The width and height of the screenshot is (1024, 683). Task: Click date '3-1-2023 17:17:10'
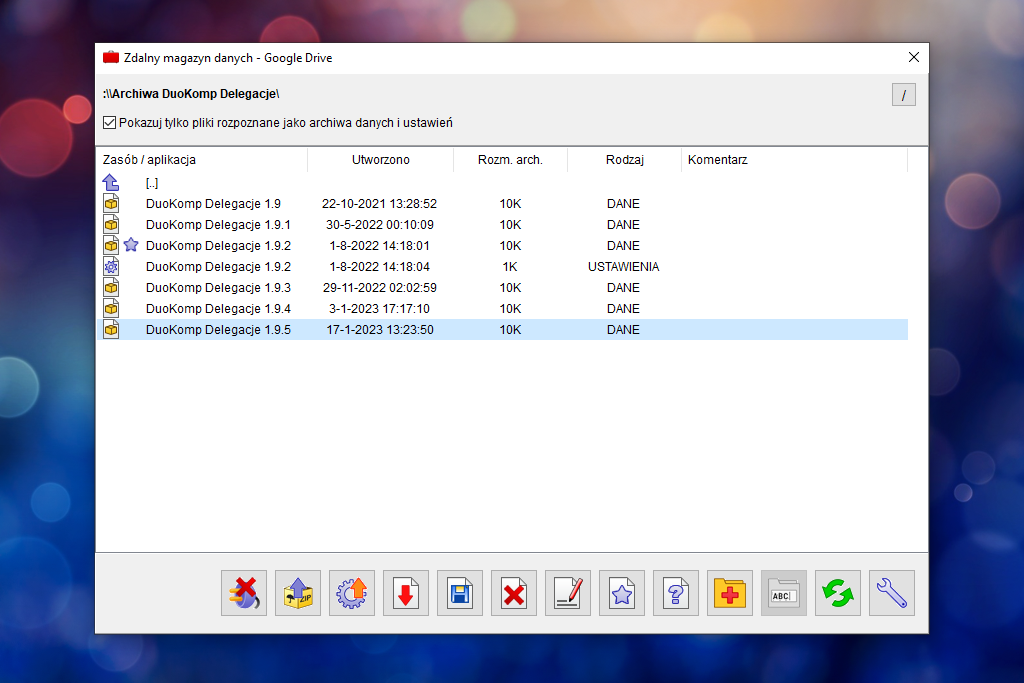[379, 308]
